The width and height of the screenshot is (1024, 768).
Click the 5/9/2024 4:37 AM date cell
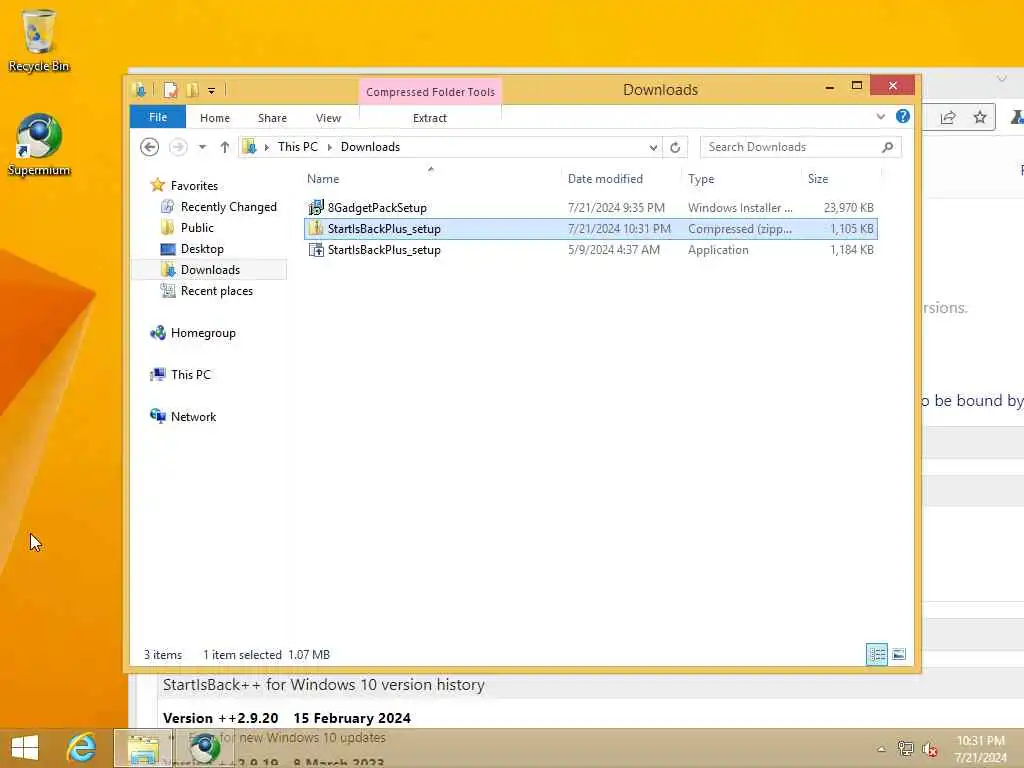(613, 249)
